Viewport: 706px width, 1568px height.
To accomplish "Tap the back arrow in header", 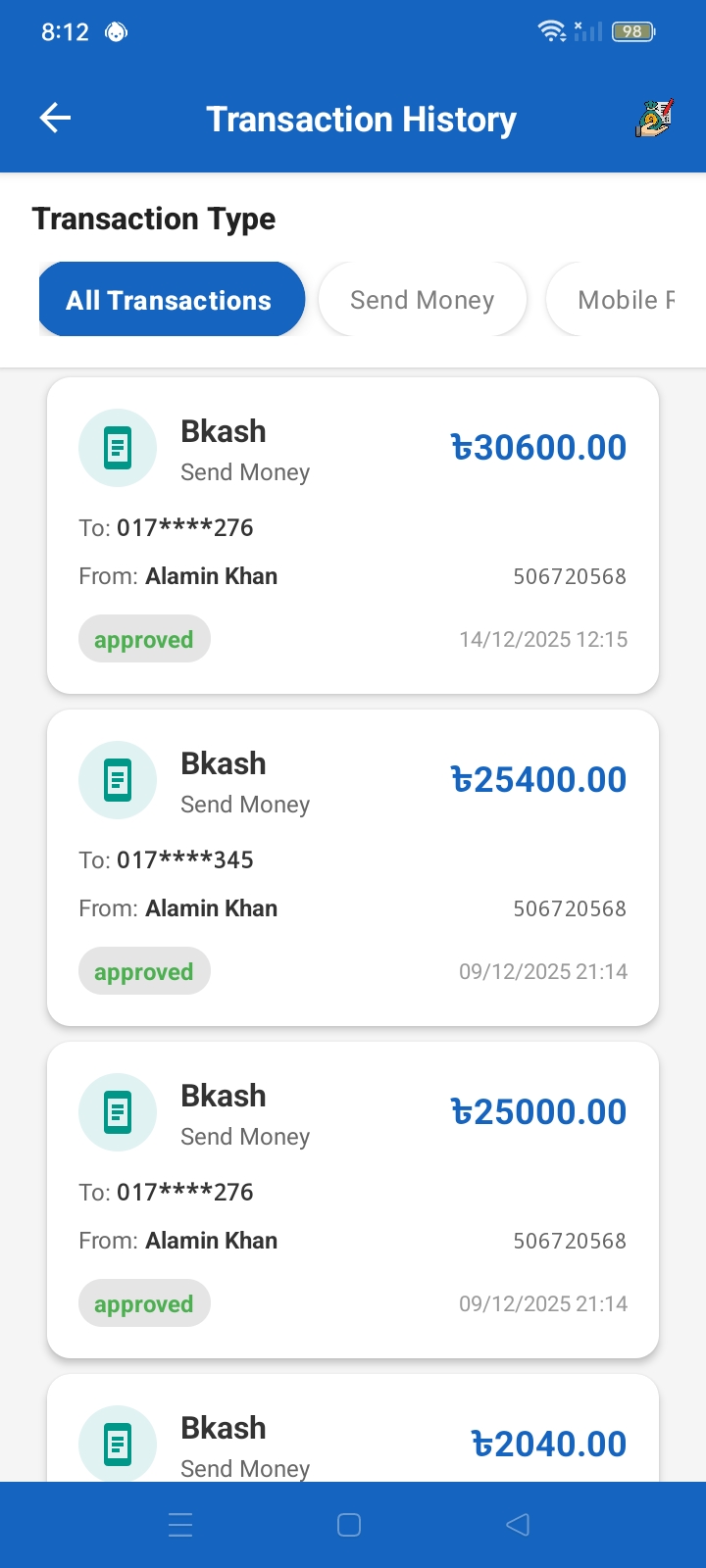I will pyautogui.click(x=56, y=119).
